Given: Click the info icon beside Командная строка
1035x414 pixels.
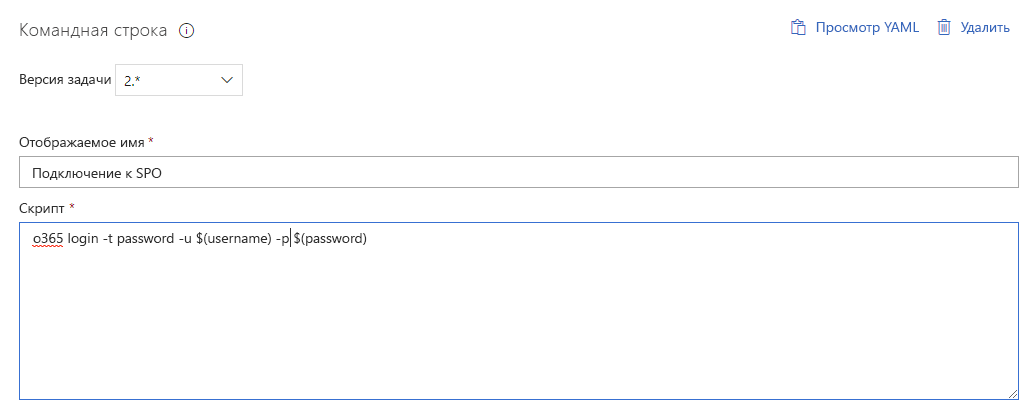Looking at the screenshot, I should click(x=187, y=31).
